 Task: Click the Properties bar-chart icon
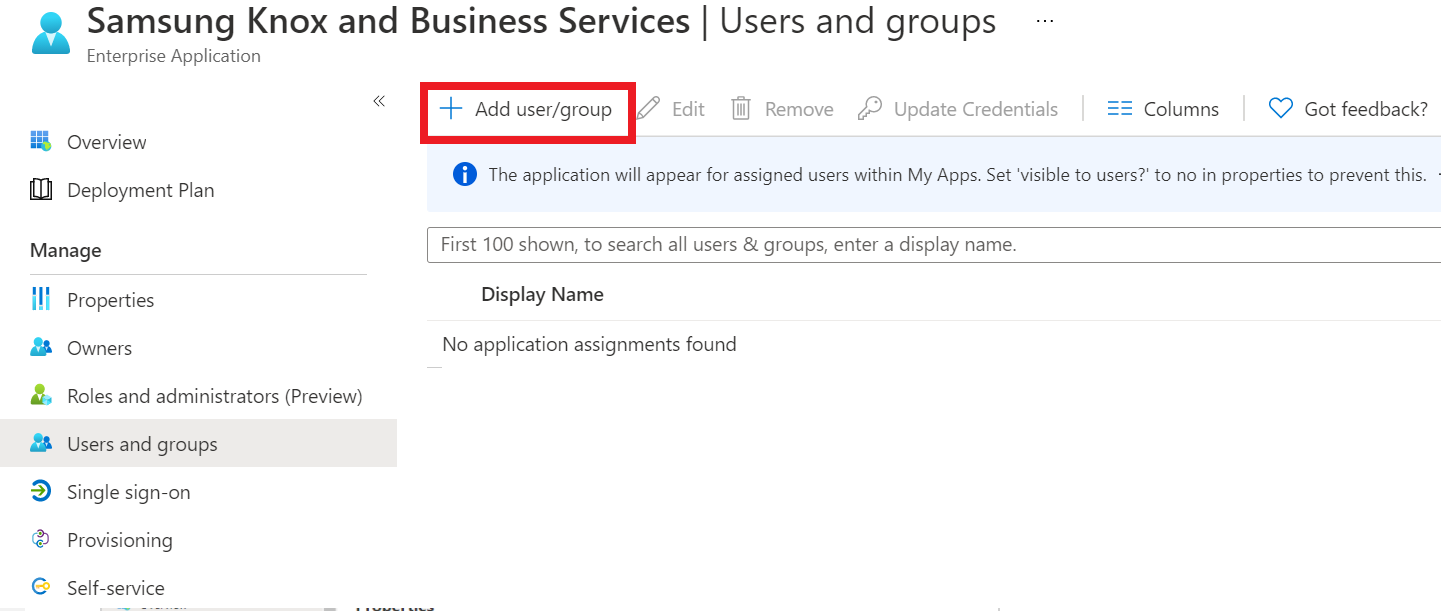pos(42,299)
